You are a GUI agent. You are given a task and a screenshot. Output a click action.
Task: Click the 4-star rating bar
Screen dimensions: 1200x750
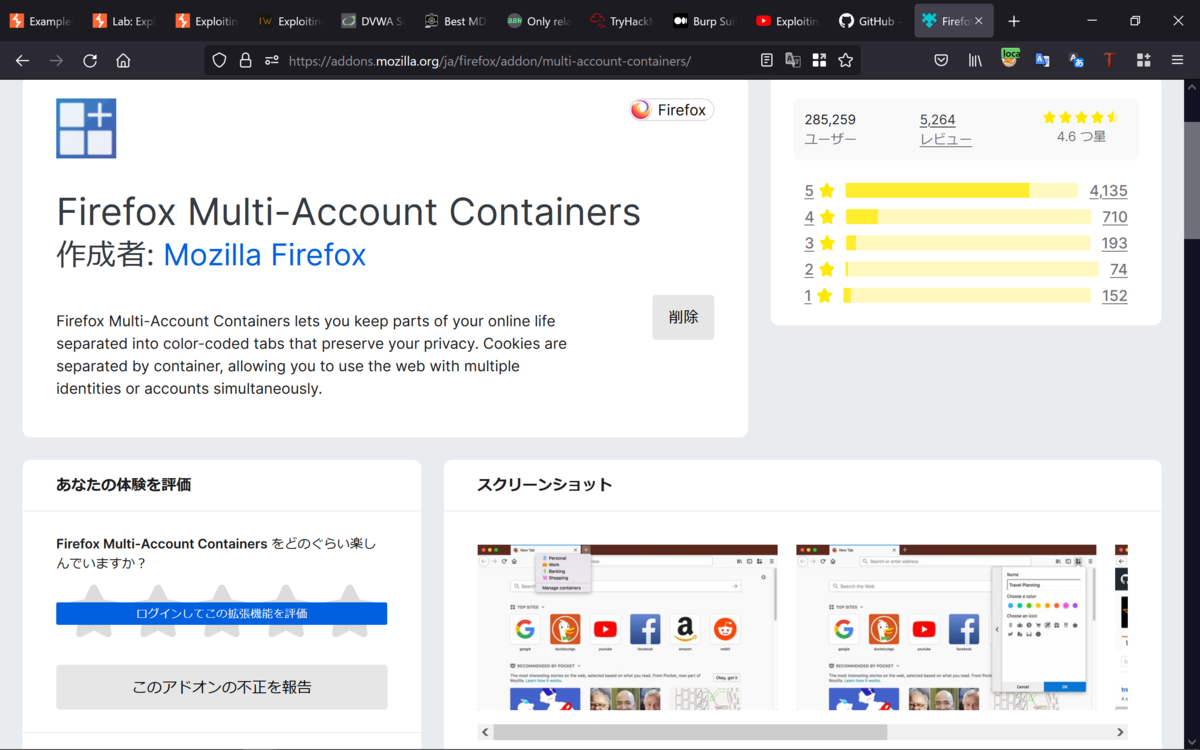pyautogui.click(x=968, y=217)
